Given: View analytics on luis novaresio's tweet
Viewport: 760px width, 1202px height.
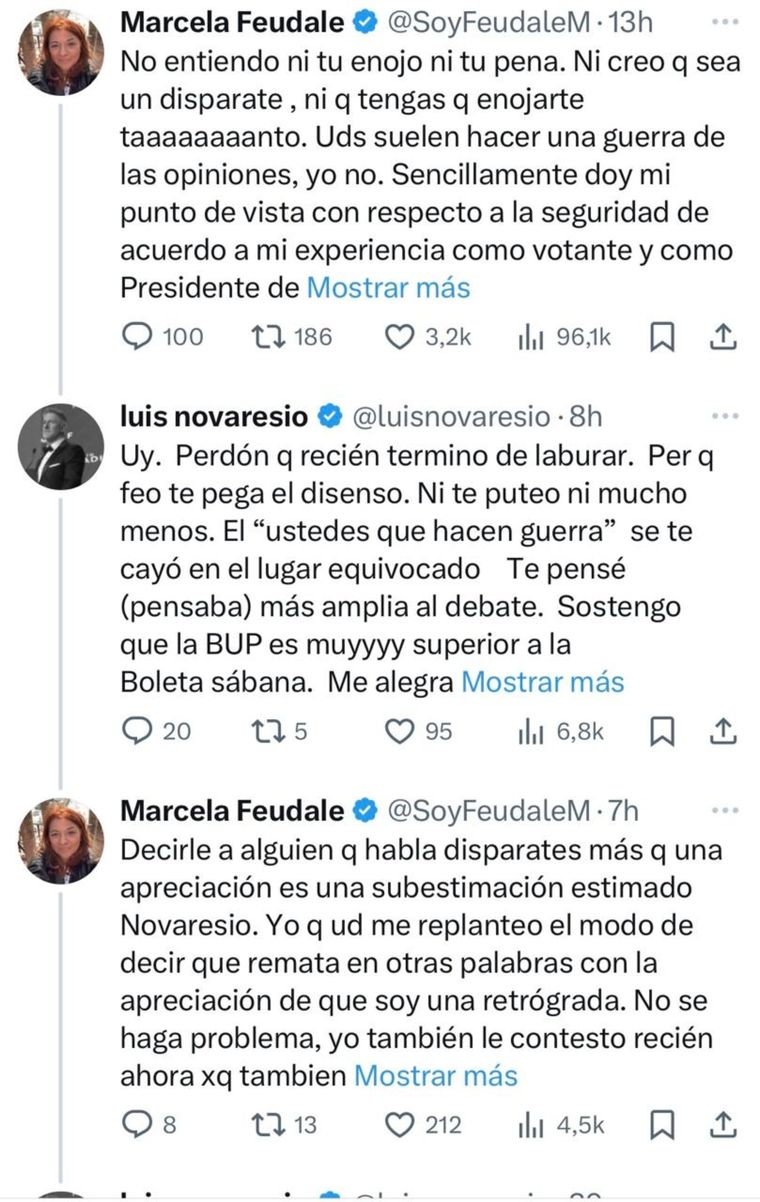Looking at the screenshot, I should (533, 732).
